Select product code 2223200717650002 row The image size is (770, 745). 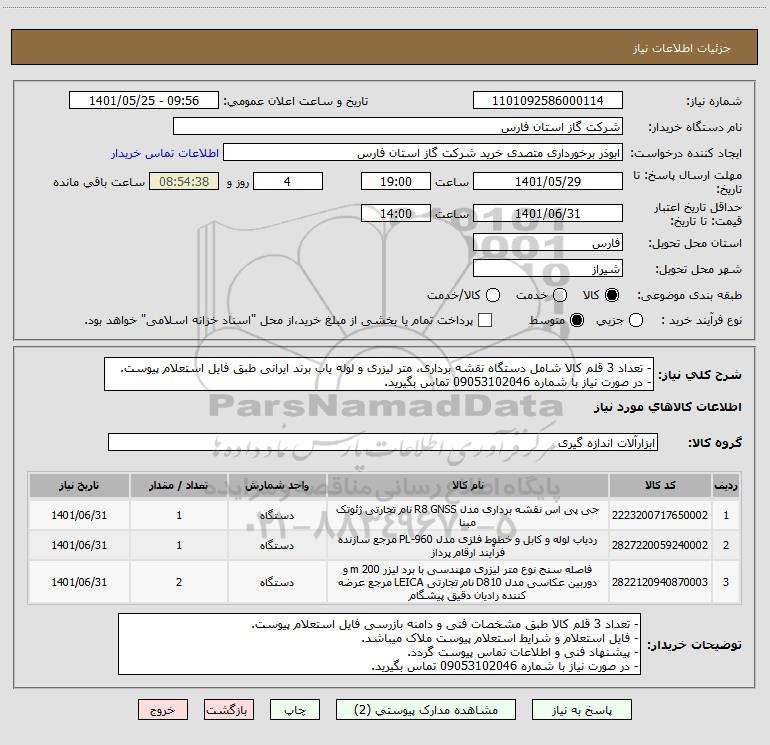pos(384,515)
